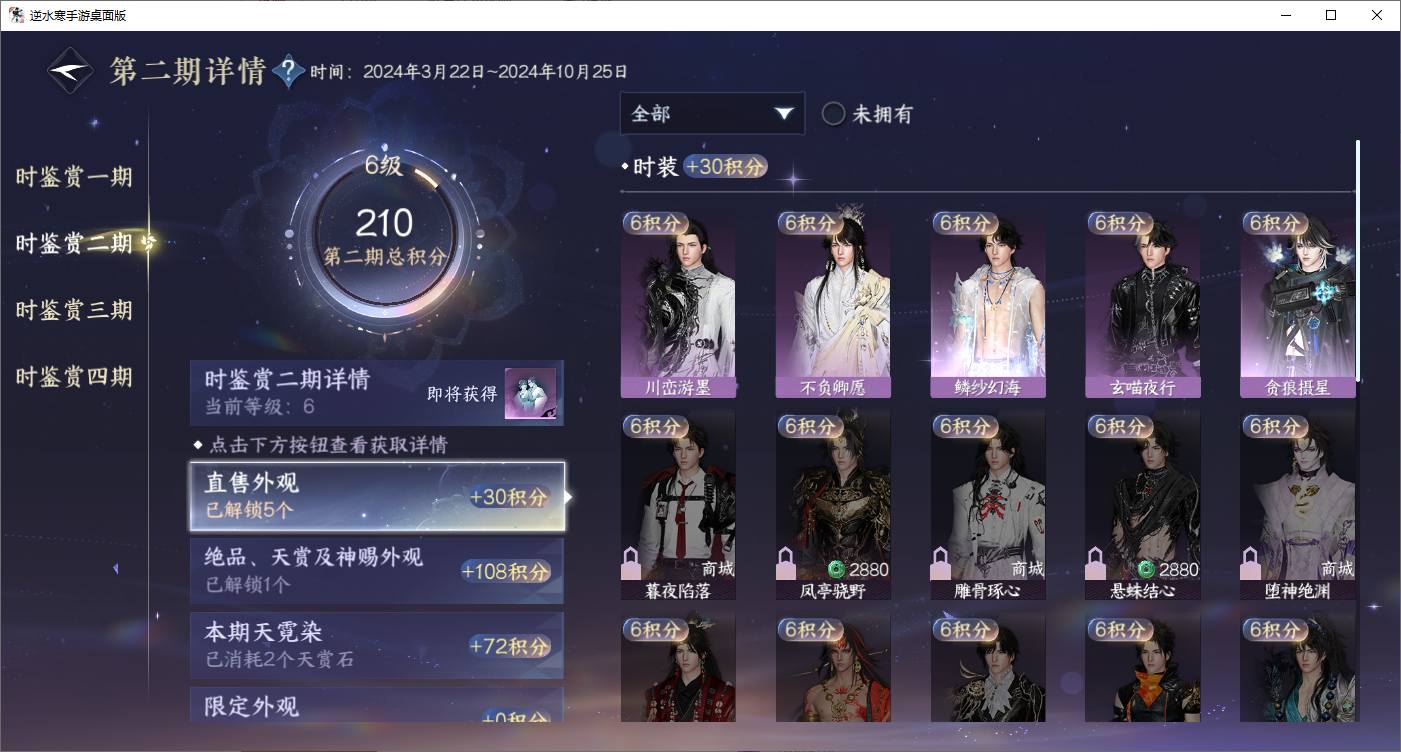Select 时鉴赏四期 in the sidebar
The image size is (1401, 752).
tap(74, 377)
